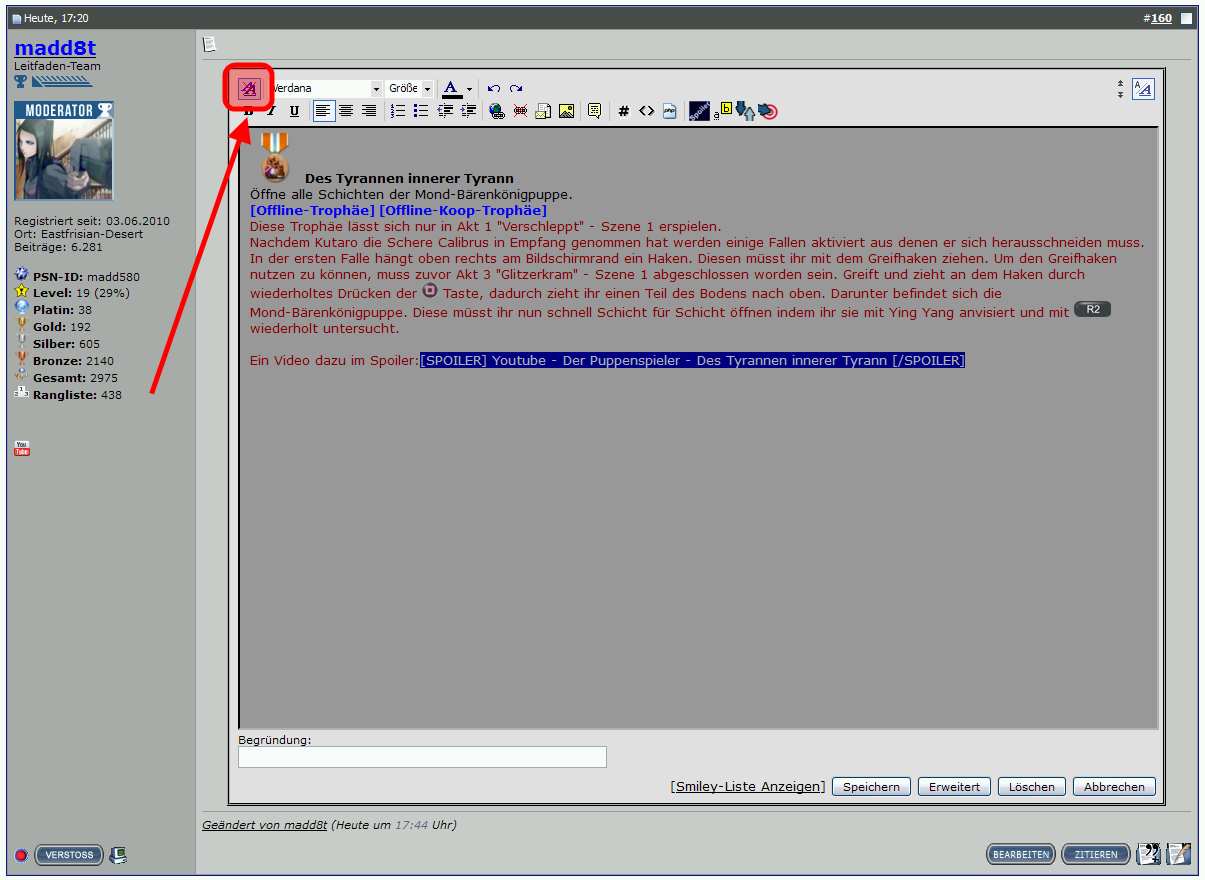Tick the post #160 selection checkbox

pyautogui.click(x=1186, y=18)
